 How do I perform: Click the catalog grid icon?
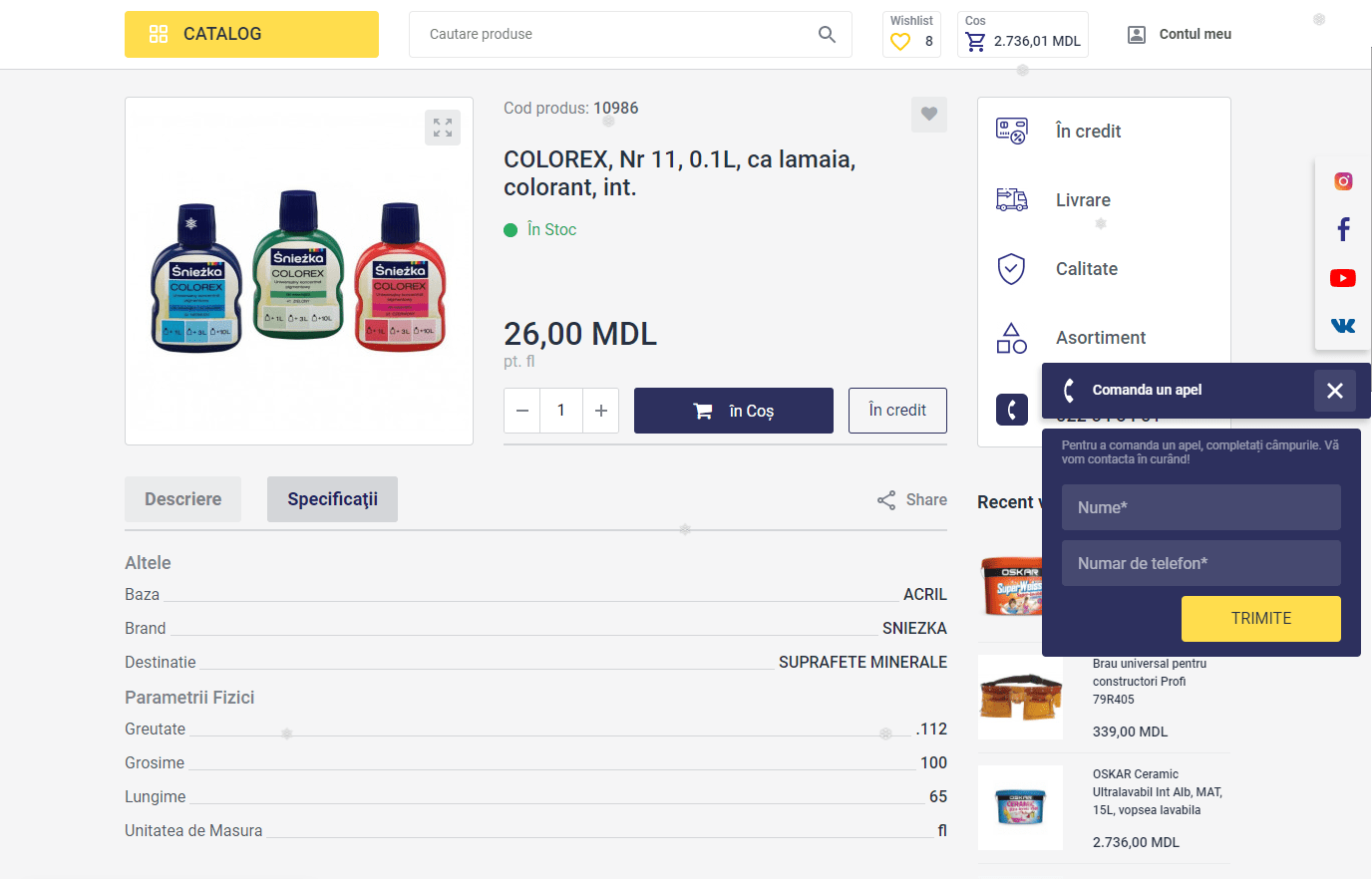point(159,34)
